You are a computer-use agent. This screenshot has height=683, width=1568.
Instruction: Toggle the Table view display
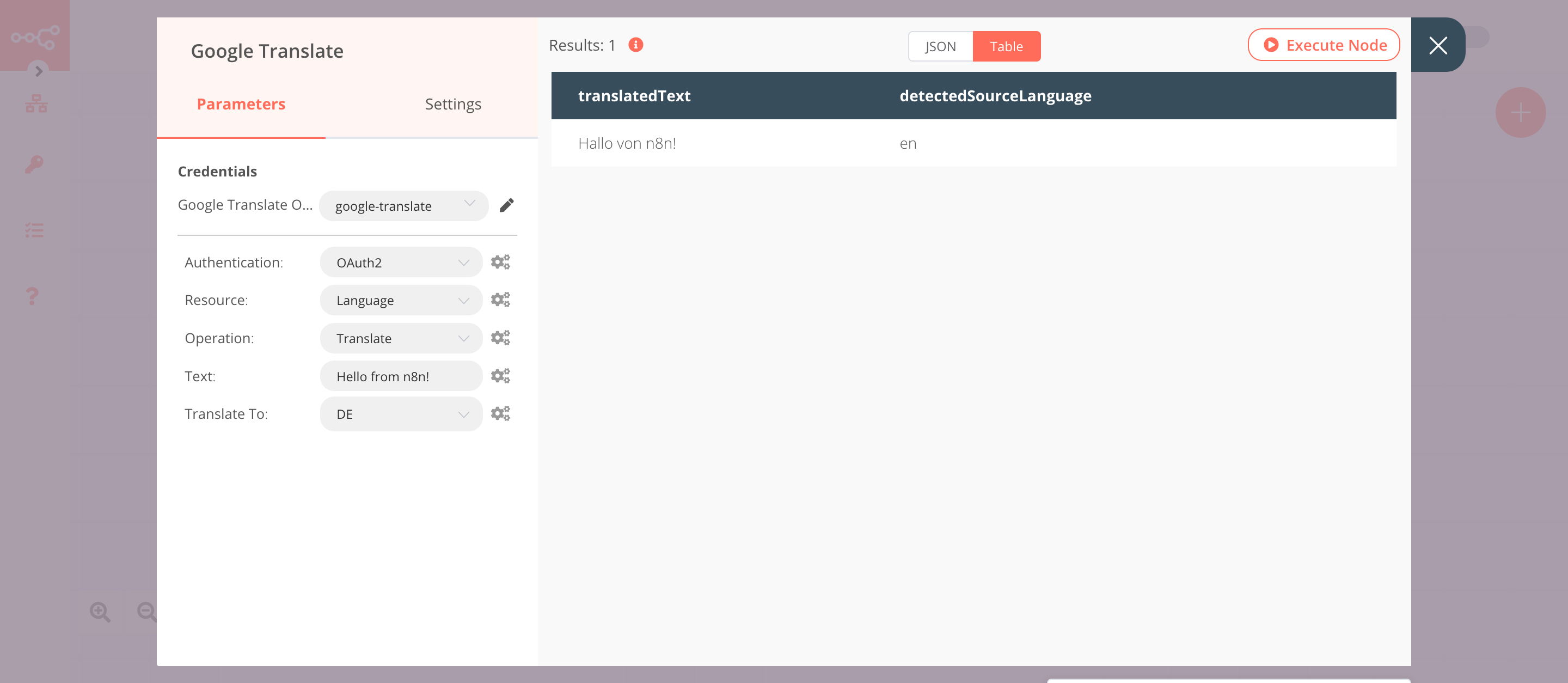(x=1007, y=45)
